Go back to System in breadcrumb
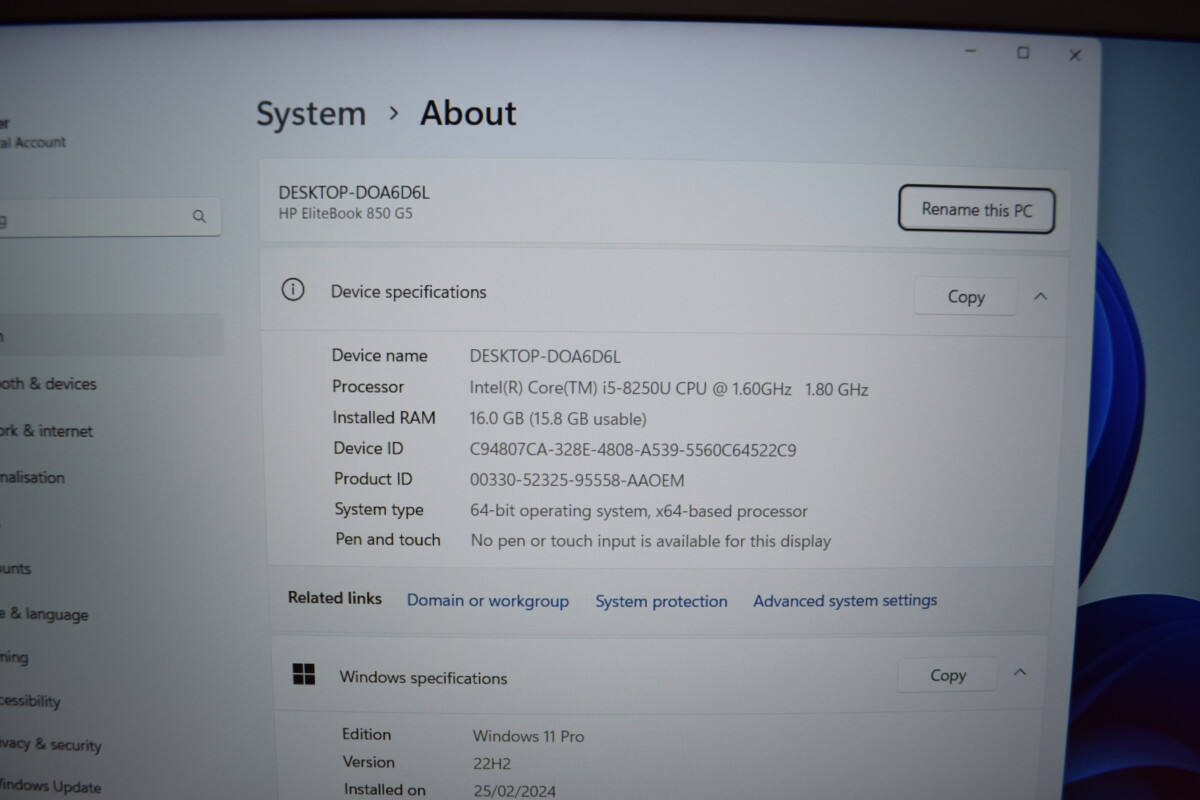Viewport: 1200px width, 800px height. click(311, 114)
